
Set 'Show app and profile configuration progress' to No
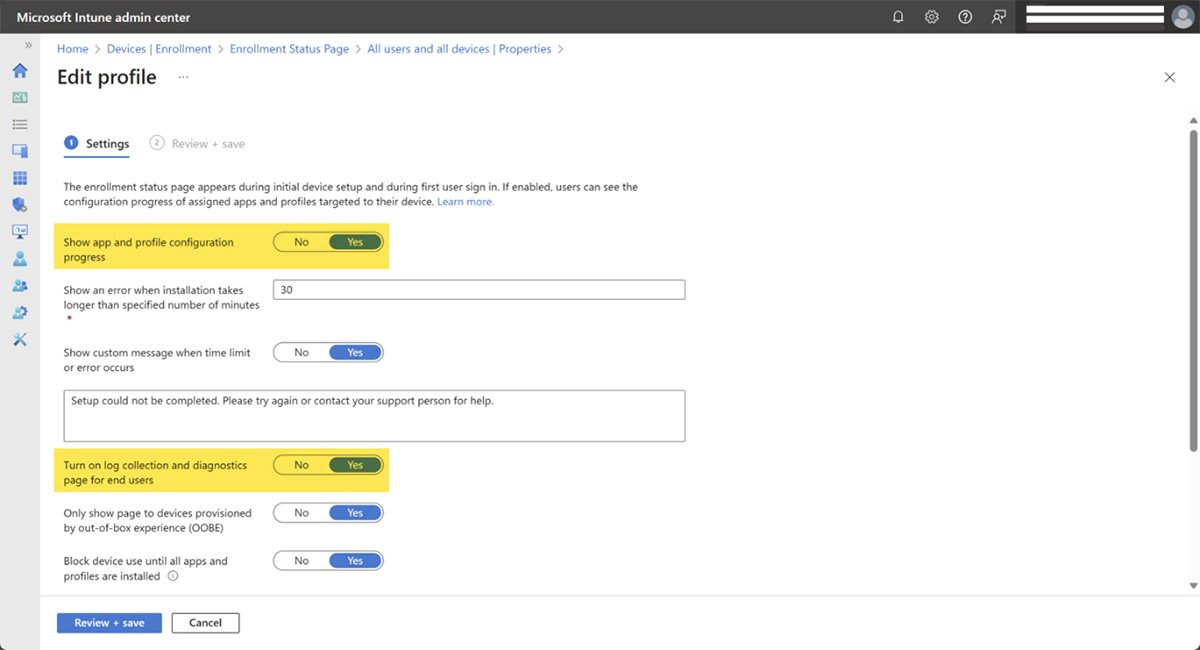click(x=301, y=242)
